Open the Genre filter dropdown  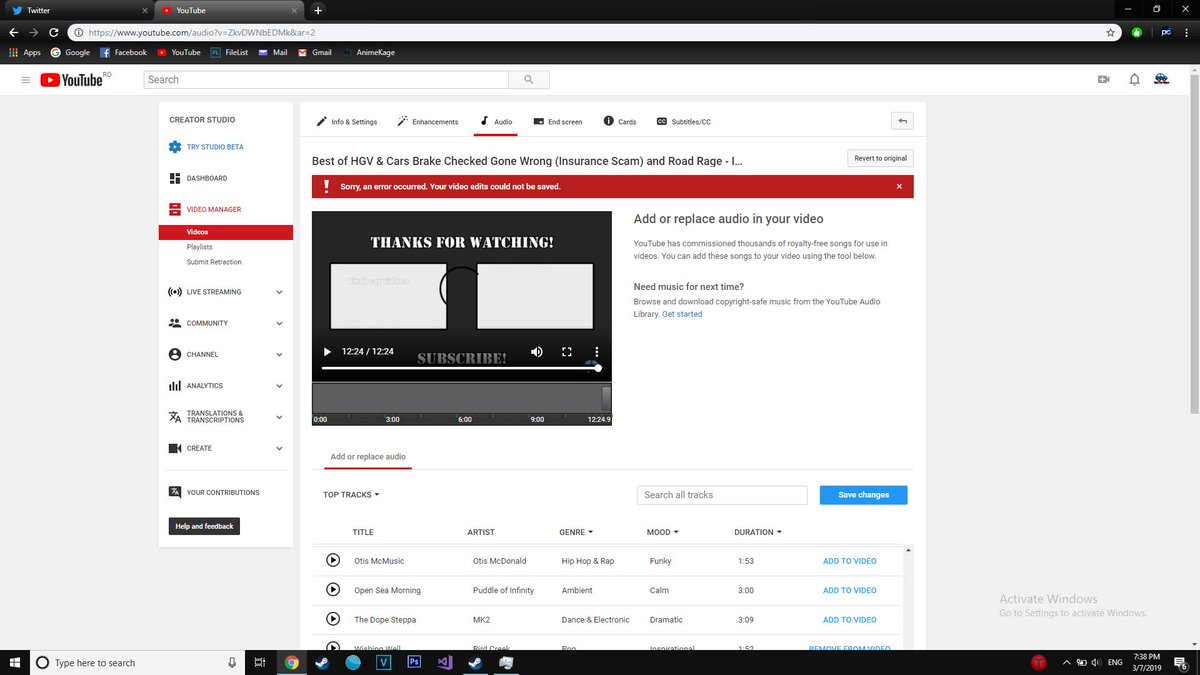(576, 532)
